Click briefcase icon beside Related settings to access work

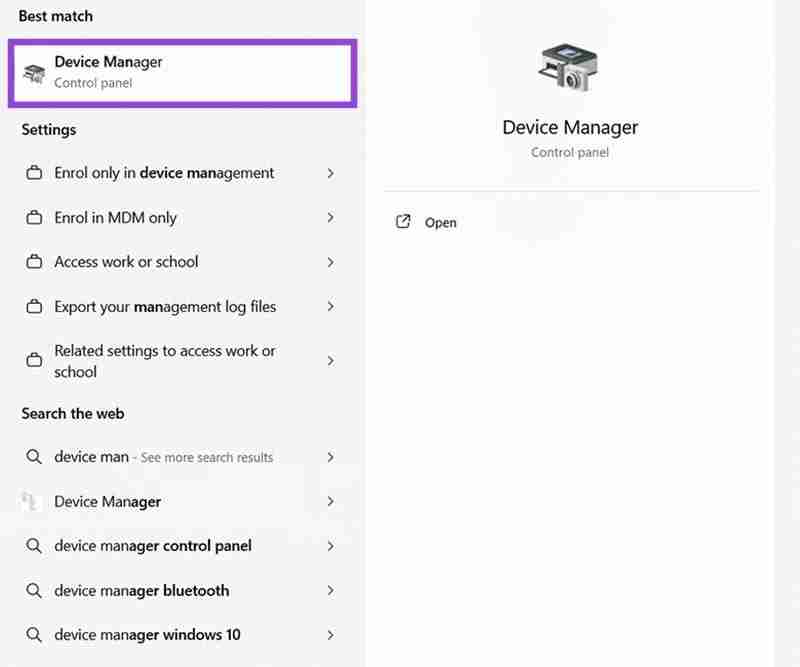tap(34, 360)
